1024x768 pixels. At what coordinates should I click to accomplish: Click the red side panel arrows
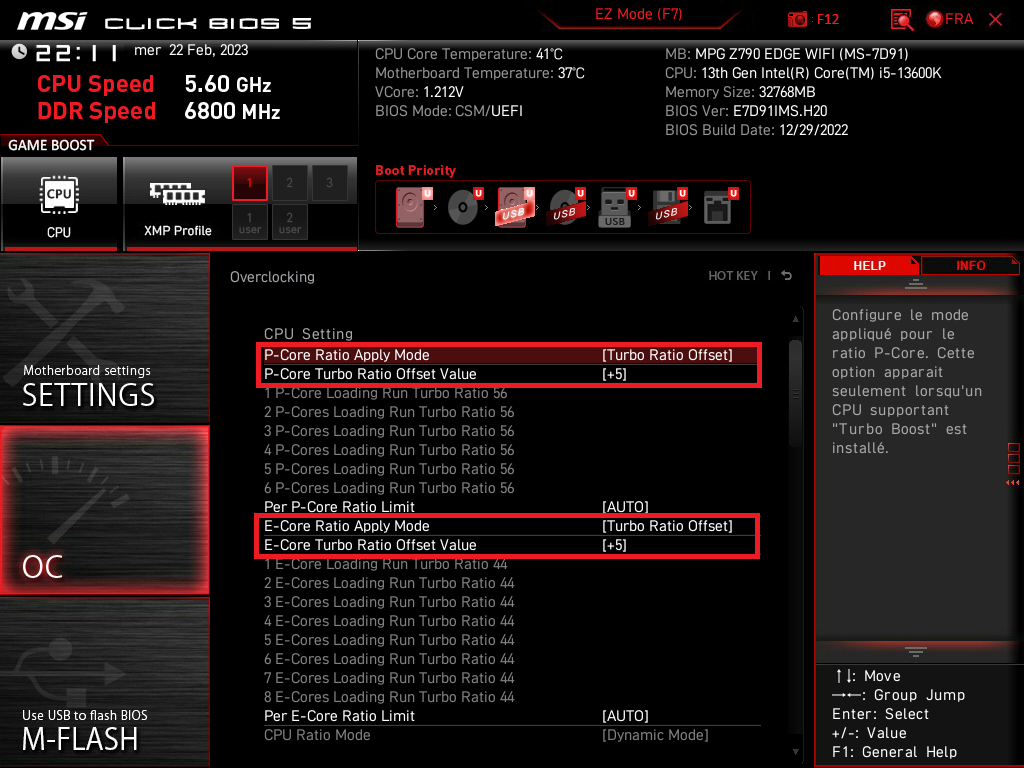point(1012,483)
